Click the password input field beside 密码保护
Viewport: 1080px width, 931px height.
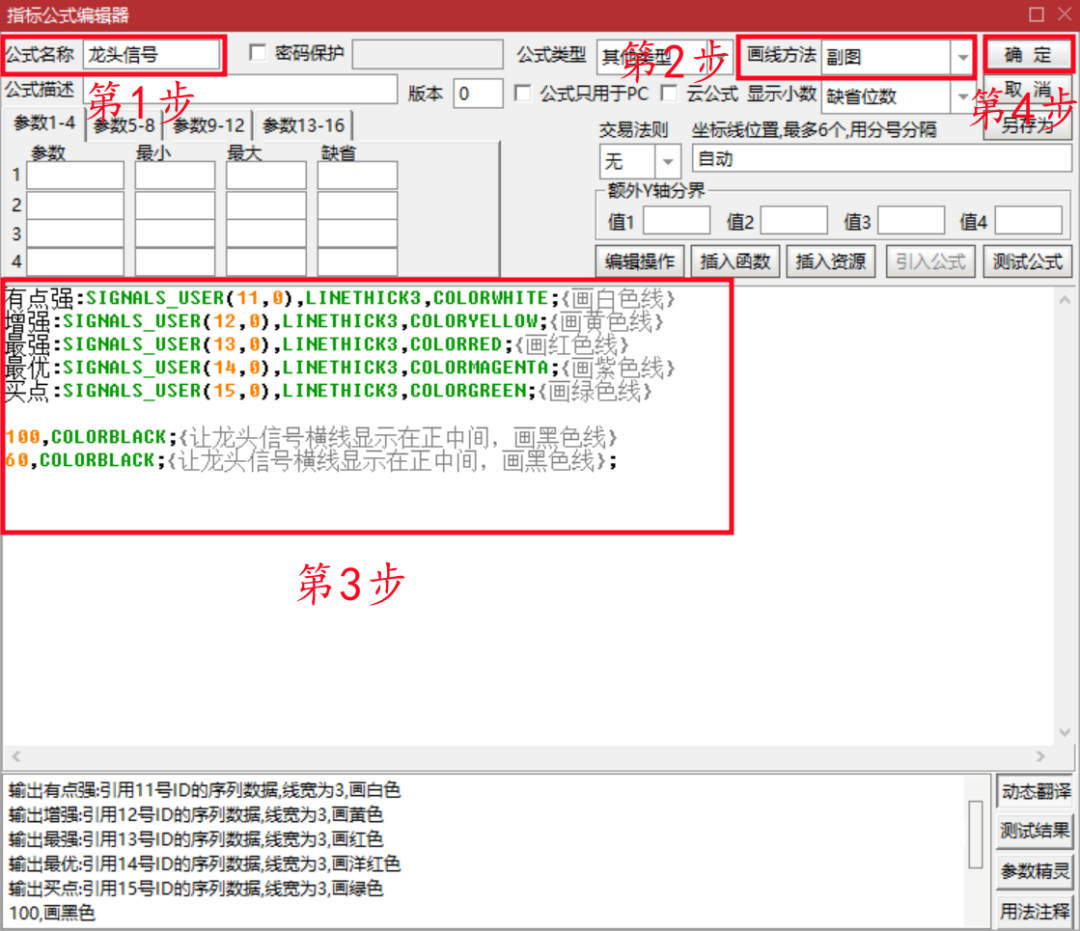[428, 54]
